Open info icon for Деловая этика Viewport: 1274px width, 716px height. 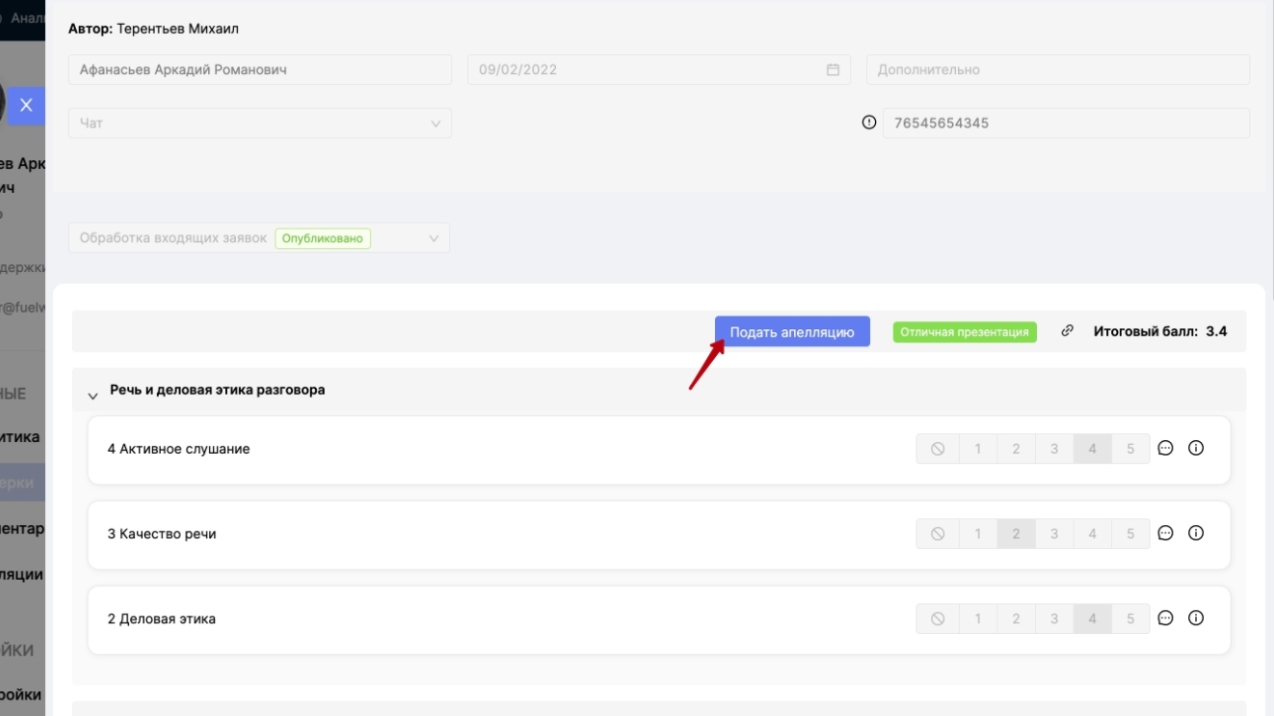pos(1195,619)
